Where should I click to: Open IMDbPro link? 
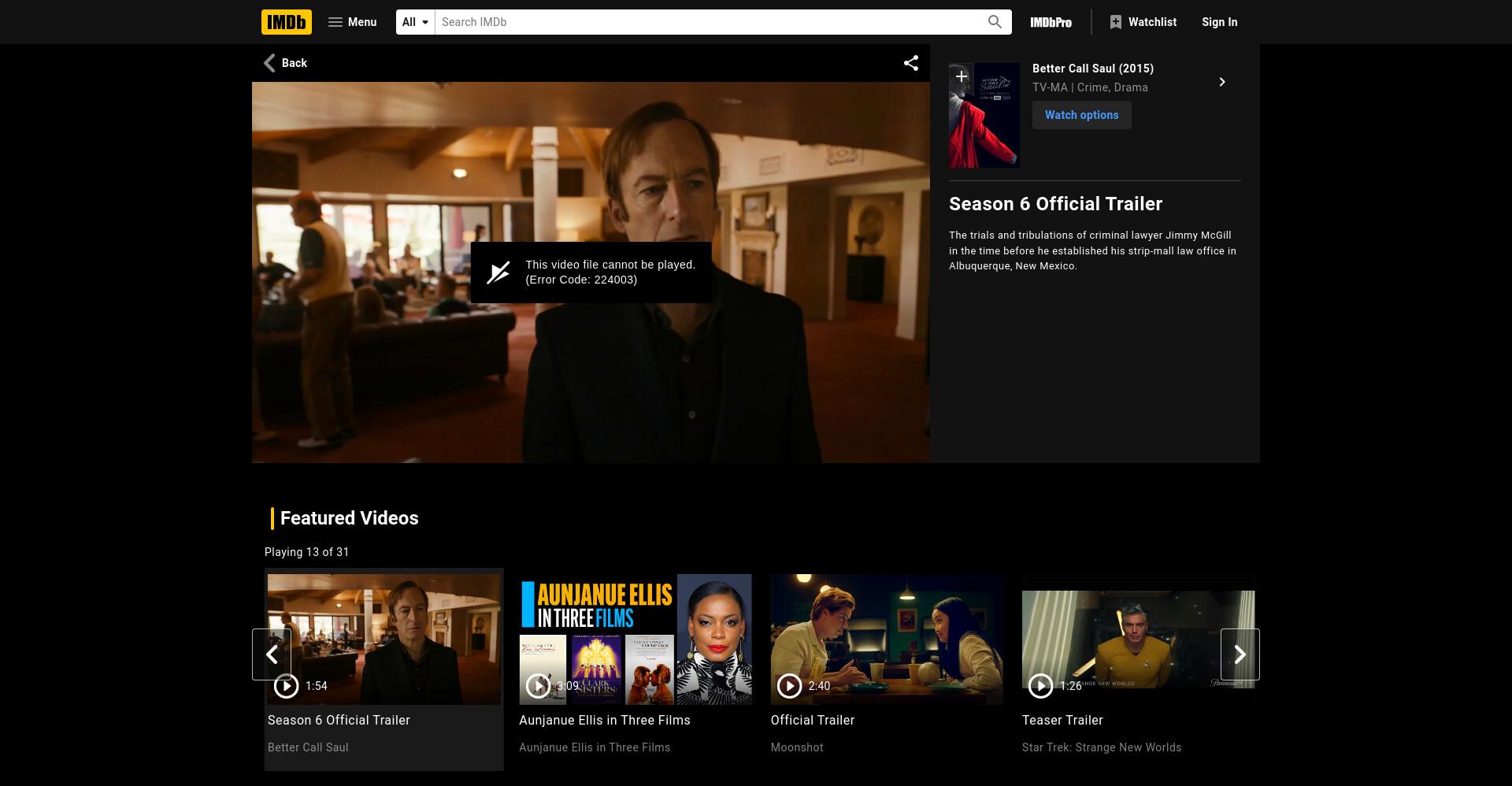[x=1051, y=22]
